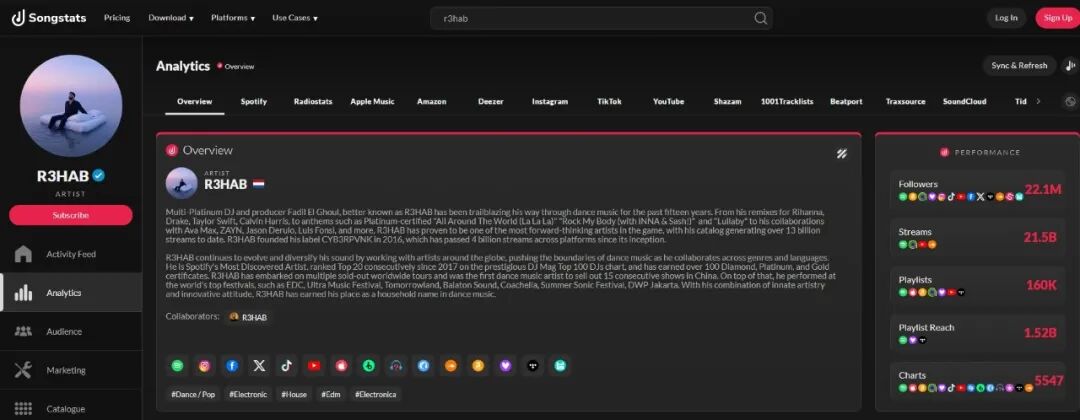This screenshot has height=420, width=1080.
Task: Expand the Download dropdown menu
Action: (x=171, y=18)
